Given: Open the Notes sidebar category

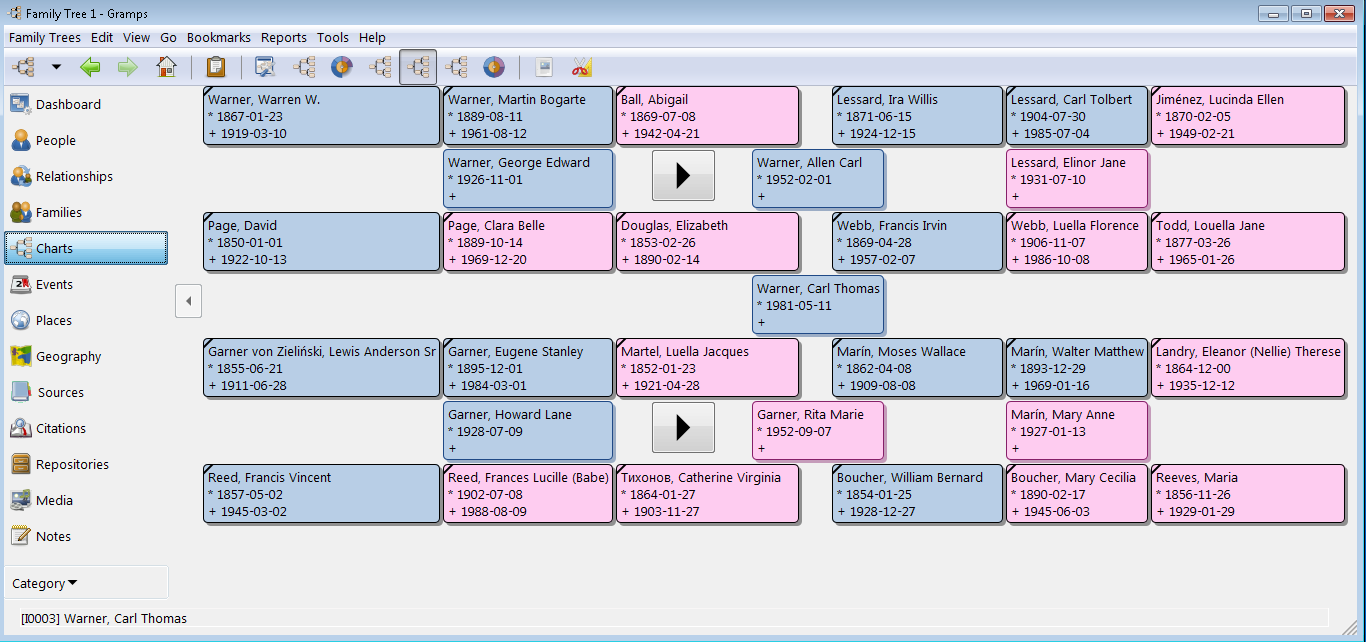Looking at the screenshot, I should click(x=86, y=536).
